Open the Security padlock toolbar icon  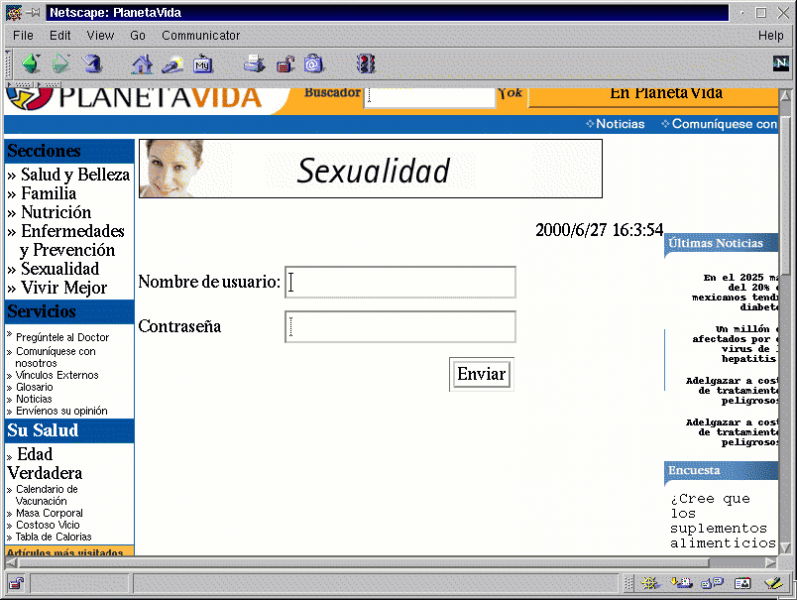click(285, 64)
